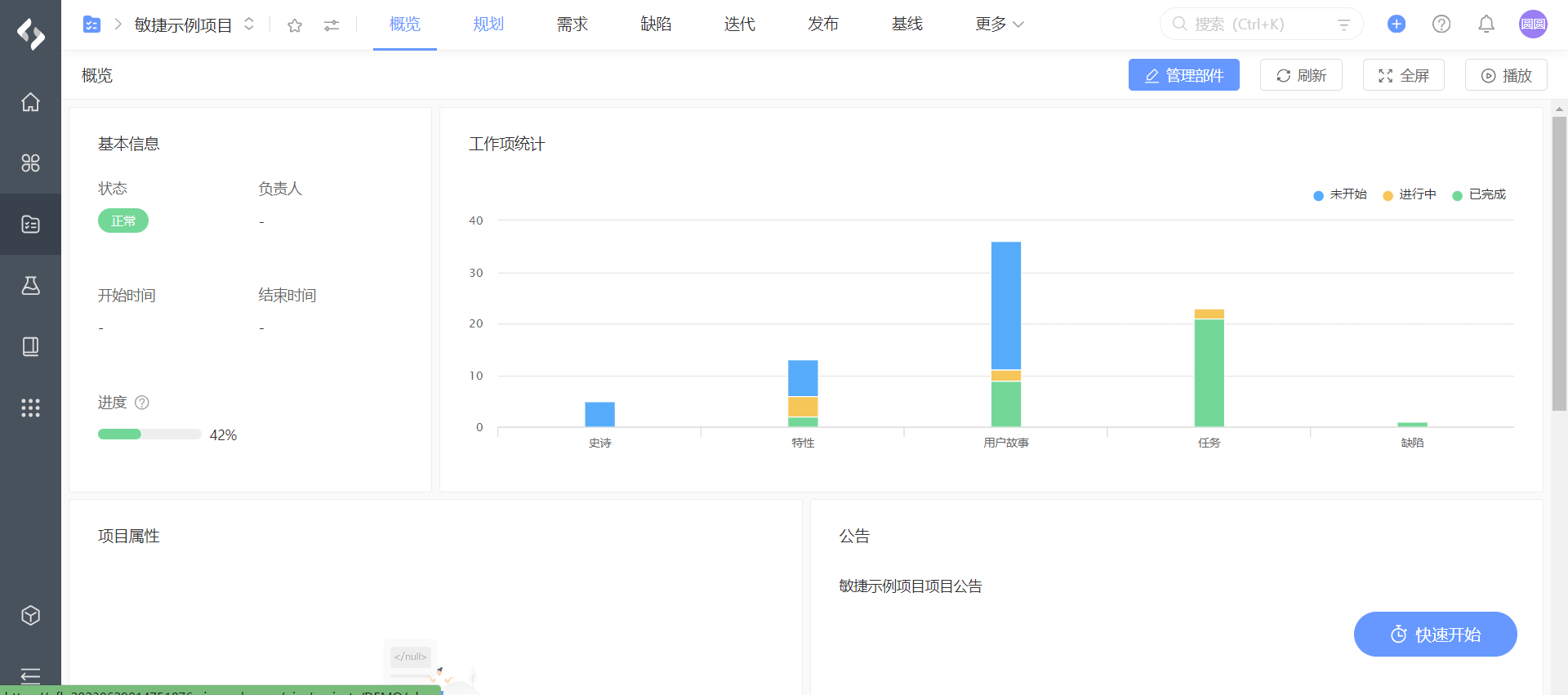The width and height of the screenshot is (1568, 695).
Task: Click the 快速开始 button
Action: coord(1435,634)
